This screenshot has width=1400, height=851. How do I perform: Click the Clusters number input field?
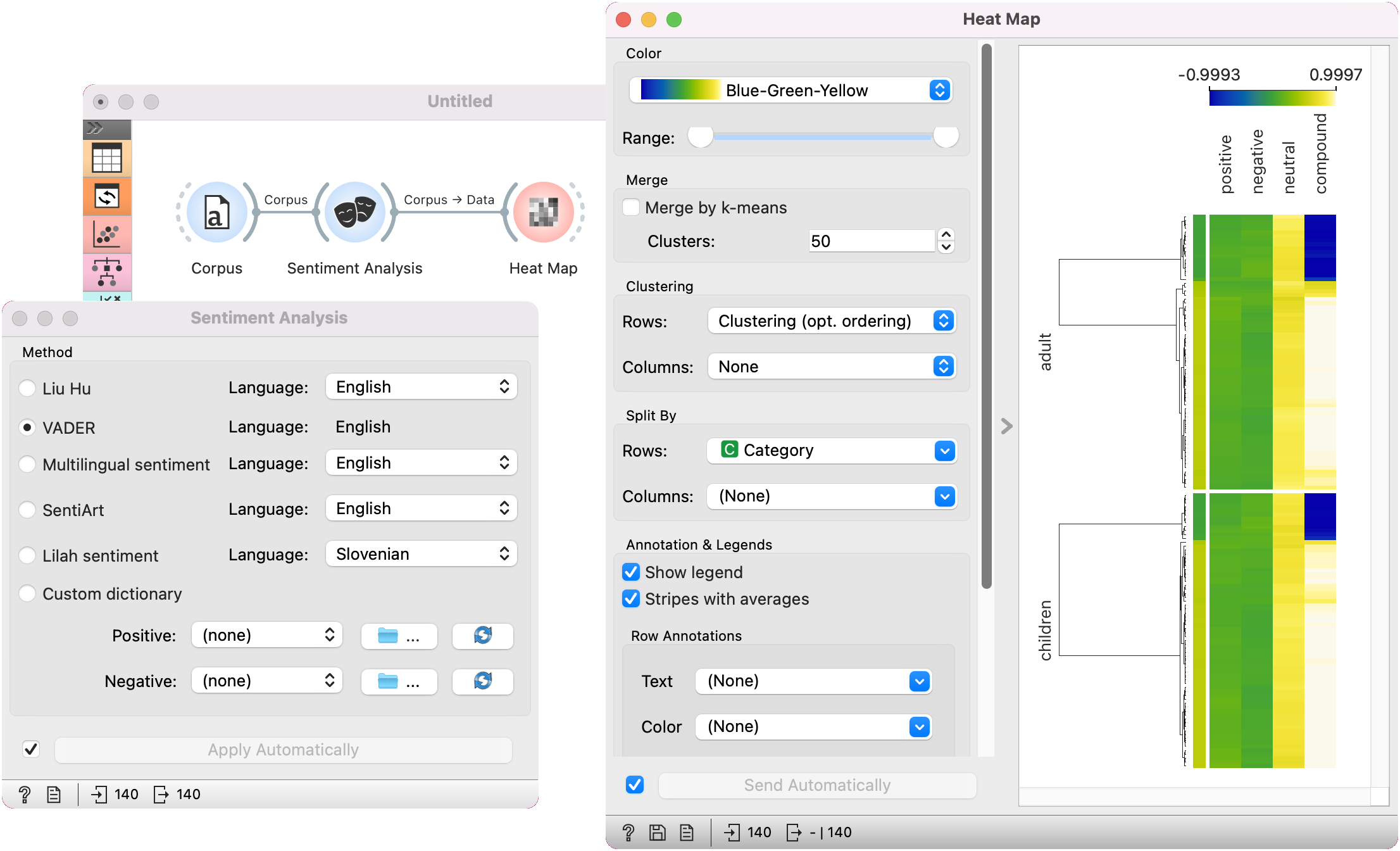871,241
